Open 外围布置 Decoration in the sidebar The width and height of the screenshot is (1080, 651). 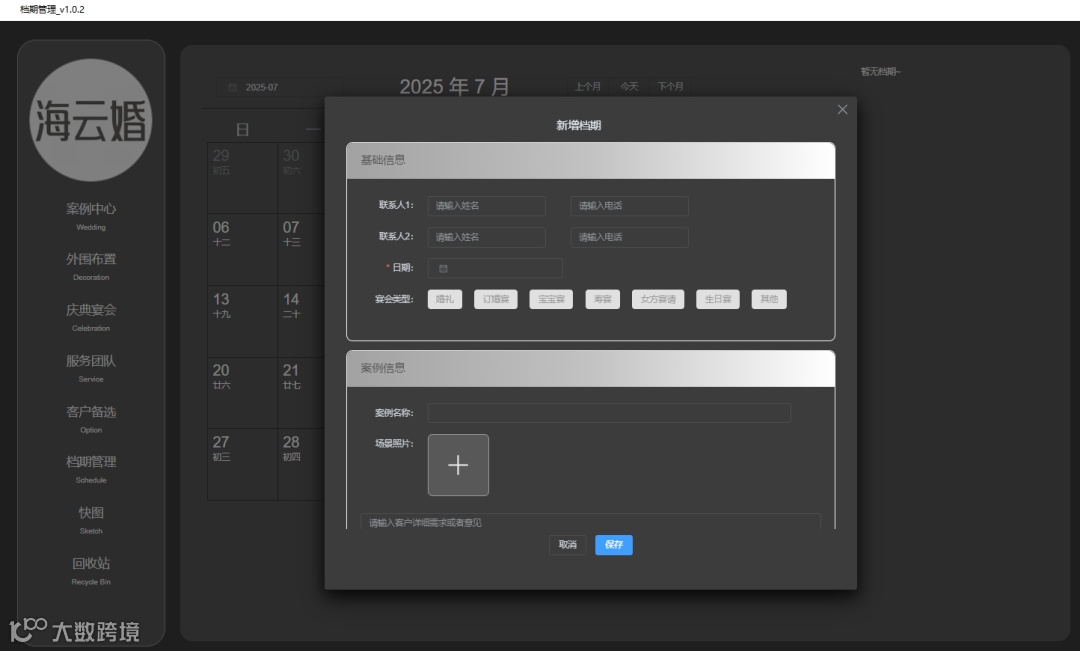[91, 267]
